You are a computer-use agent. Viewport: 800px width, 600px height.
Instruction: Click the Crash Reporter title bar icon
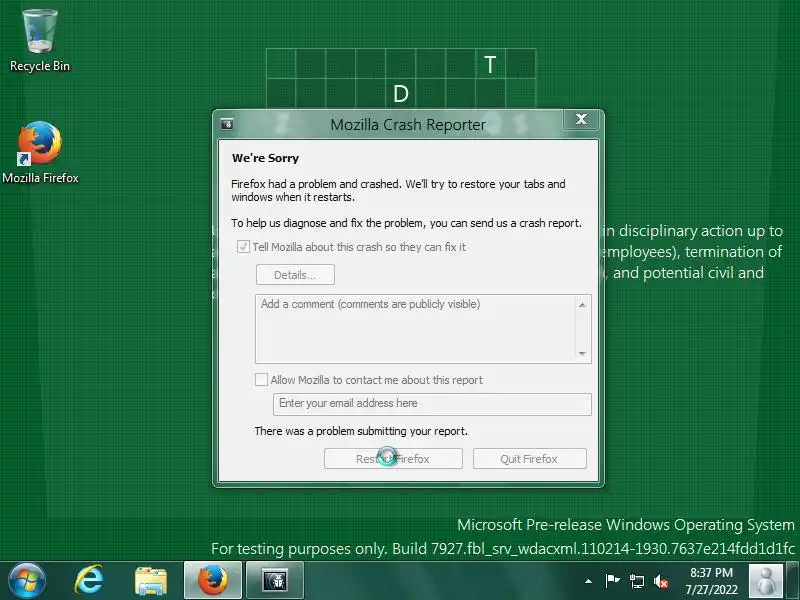pyautogui.click(x=227, y=124)
